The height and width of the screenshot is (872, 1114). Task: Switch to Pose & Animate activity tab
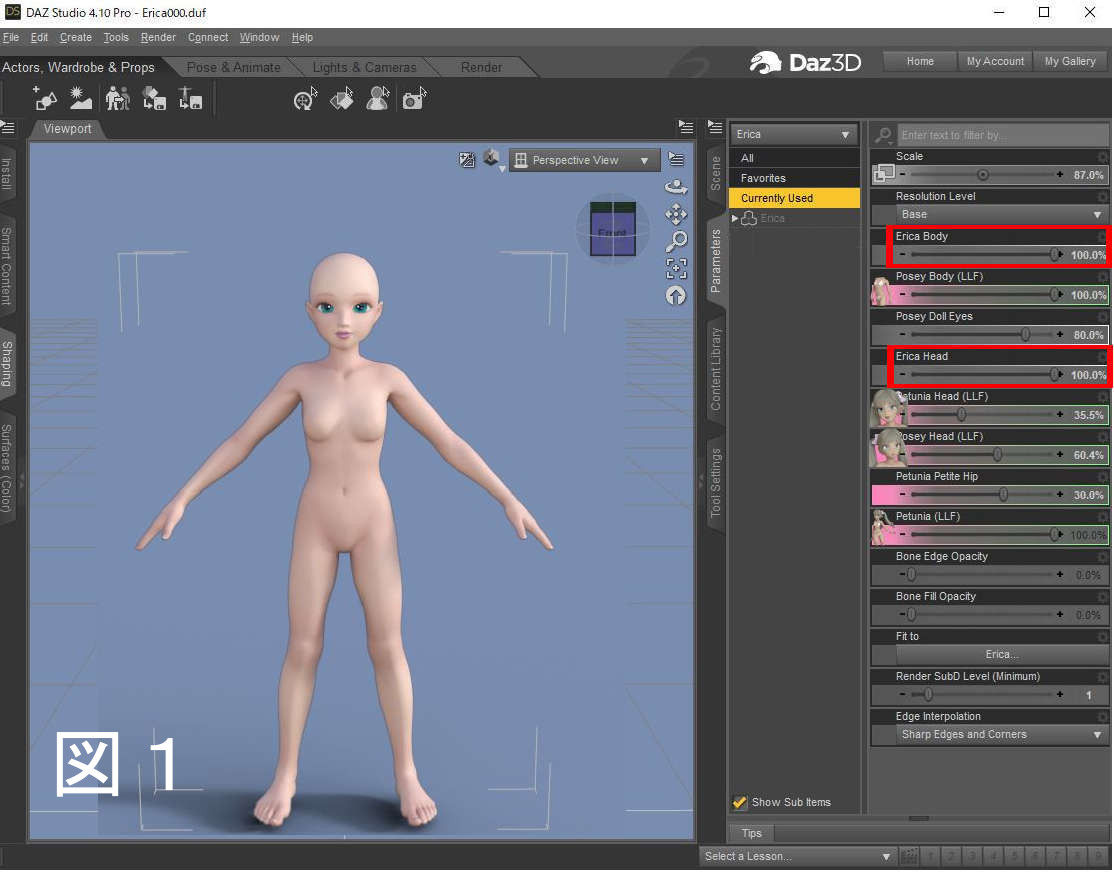click(x=233, y=67)
